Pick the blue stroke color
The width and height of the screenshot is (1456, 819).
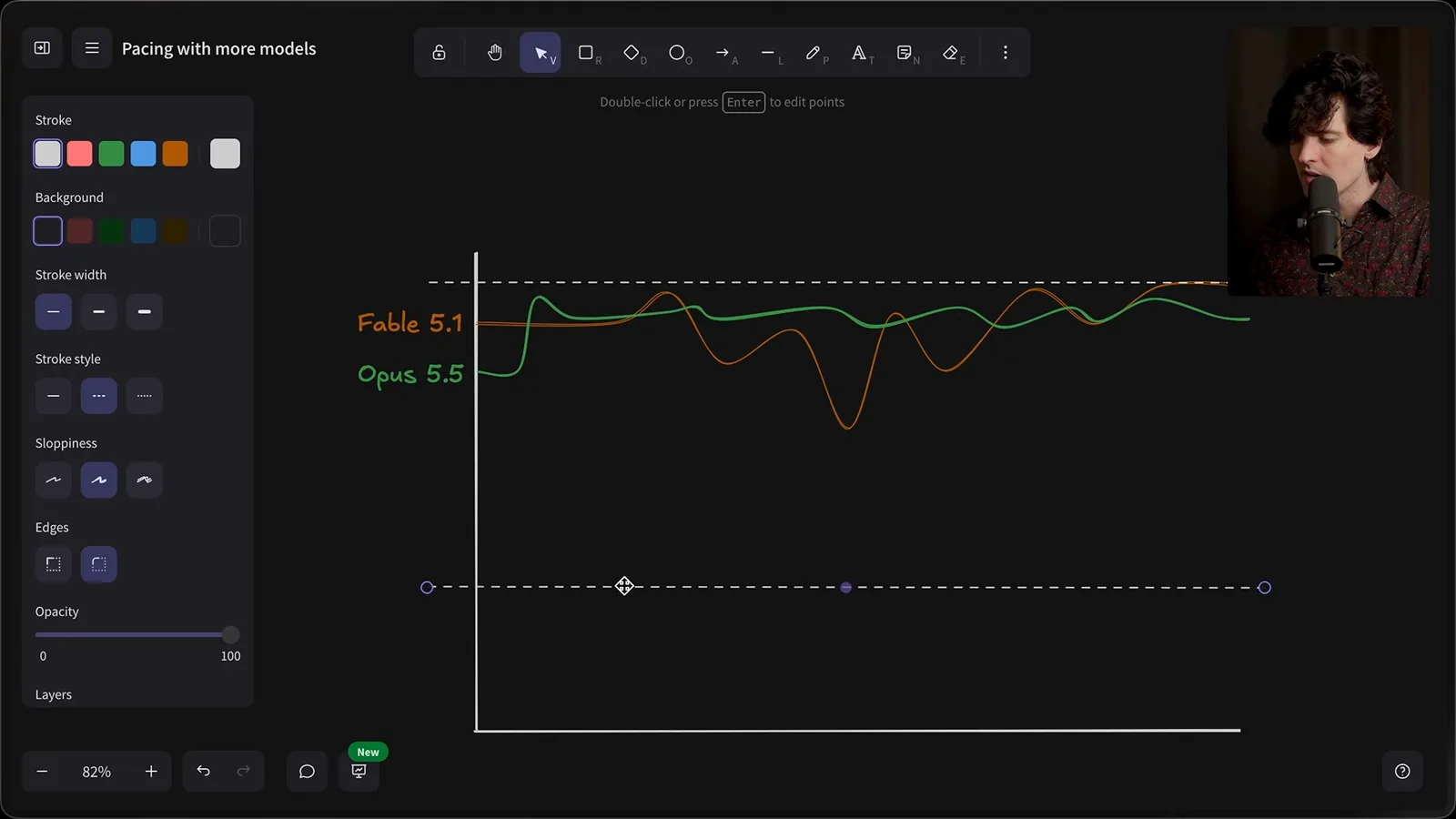coord(143,154)
